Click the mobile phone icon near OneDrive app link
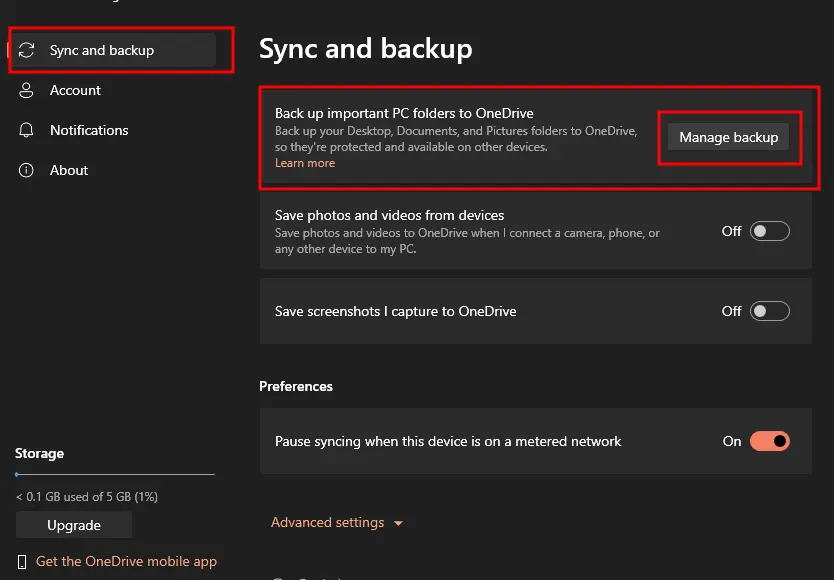Image resolution: width=834 pixels, height=580 pixels. [x=22, y=562]
